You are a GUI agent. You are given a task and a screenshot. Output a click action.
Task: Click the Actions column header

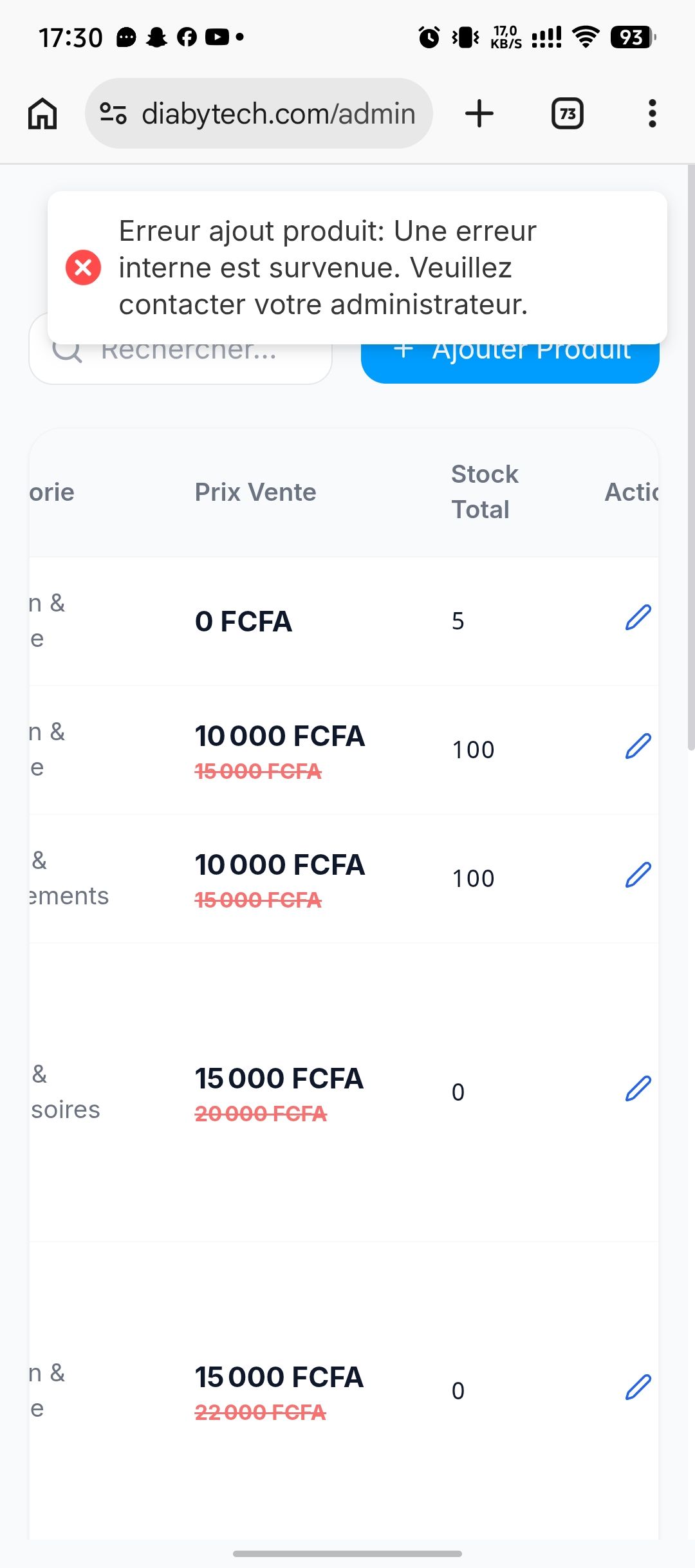click(x=632, y=492)
